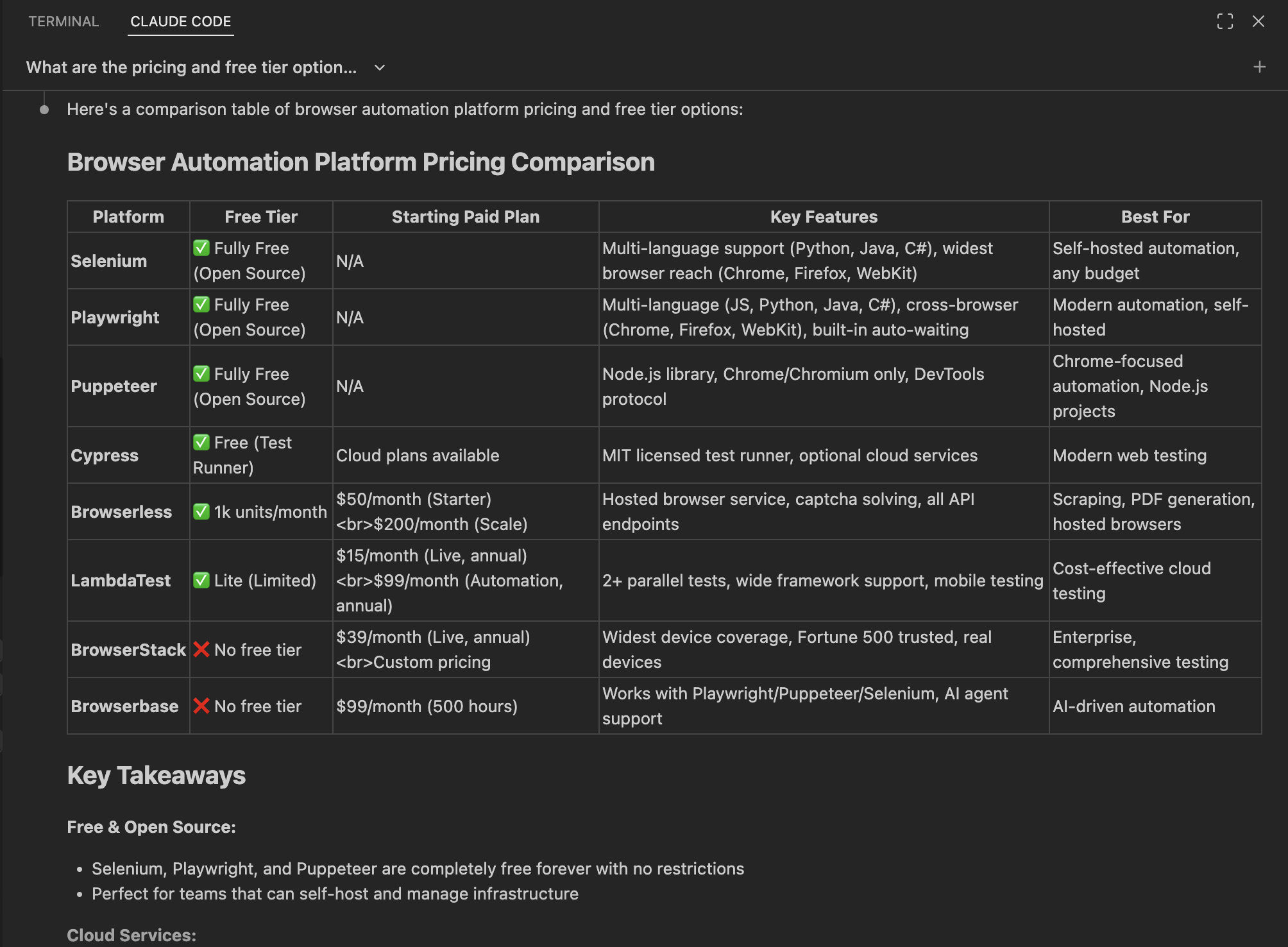Select the CLAUDE CODE tab
The width and height of the screenshot is (1288, 947).
[x=180, y=21]
